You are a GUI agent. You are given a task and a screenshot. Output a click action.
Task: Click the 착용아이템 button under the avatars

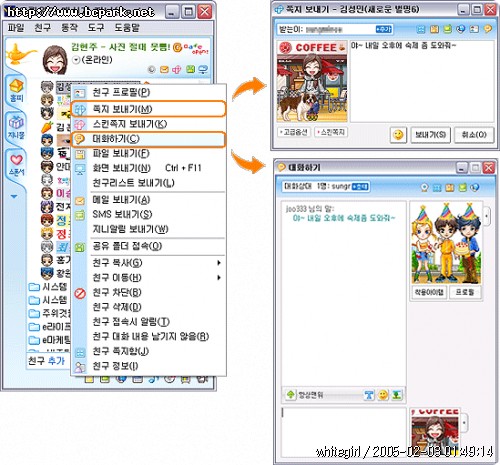(x=429, y=292)
